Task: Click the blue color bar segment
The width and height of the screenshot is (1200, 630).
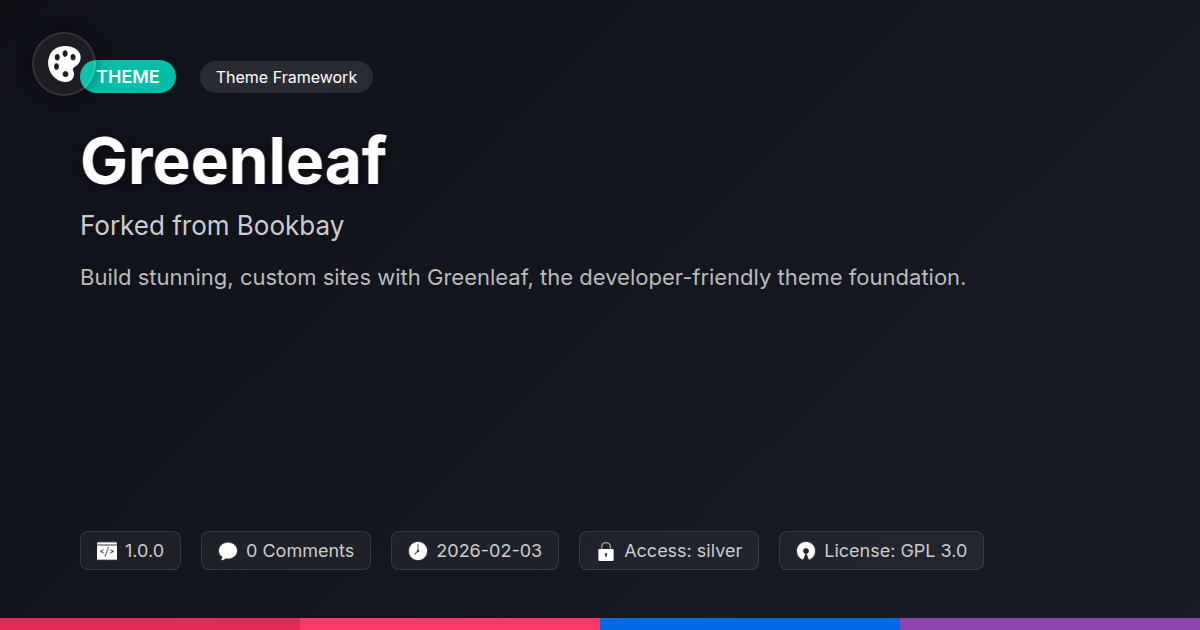Action: (x=750, y=623)
